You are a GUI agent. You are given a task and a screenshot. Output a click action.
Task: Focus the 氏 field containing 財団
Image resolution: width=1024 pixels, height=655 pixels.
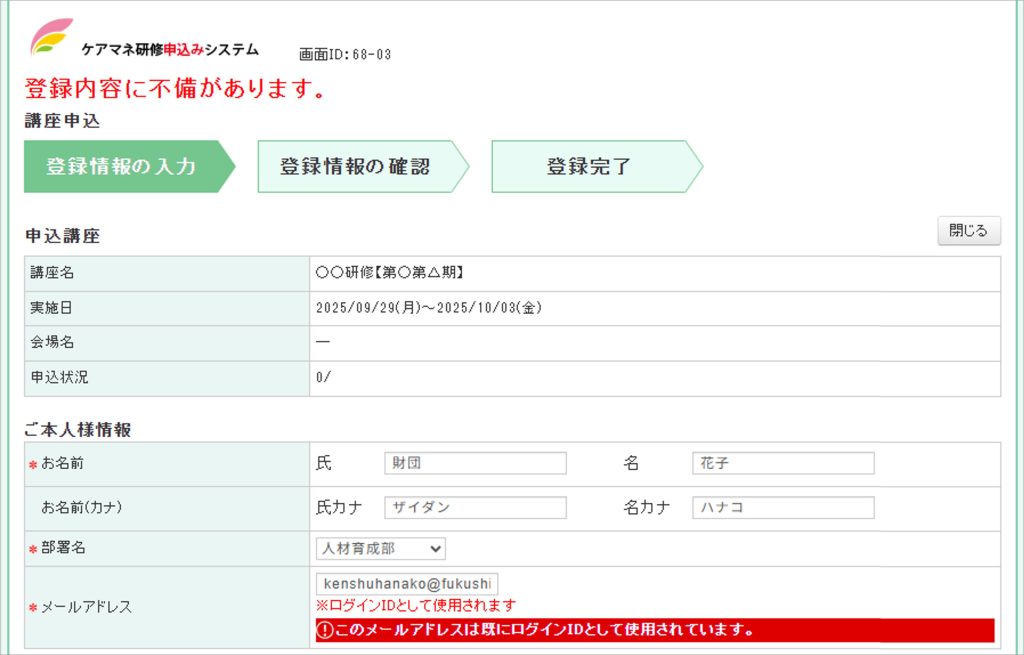[475, 463]
